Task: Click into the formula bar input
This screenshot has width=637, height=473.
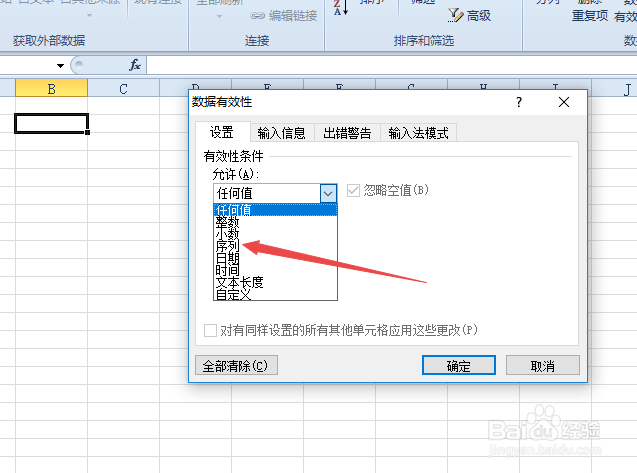Action: coord(392,65)
